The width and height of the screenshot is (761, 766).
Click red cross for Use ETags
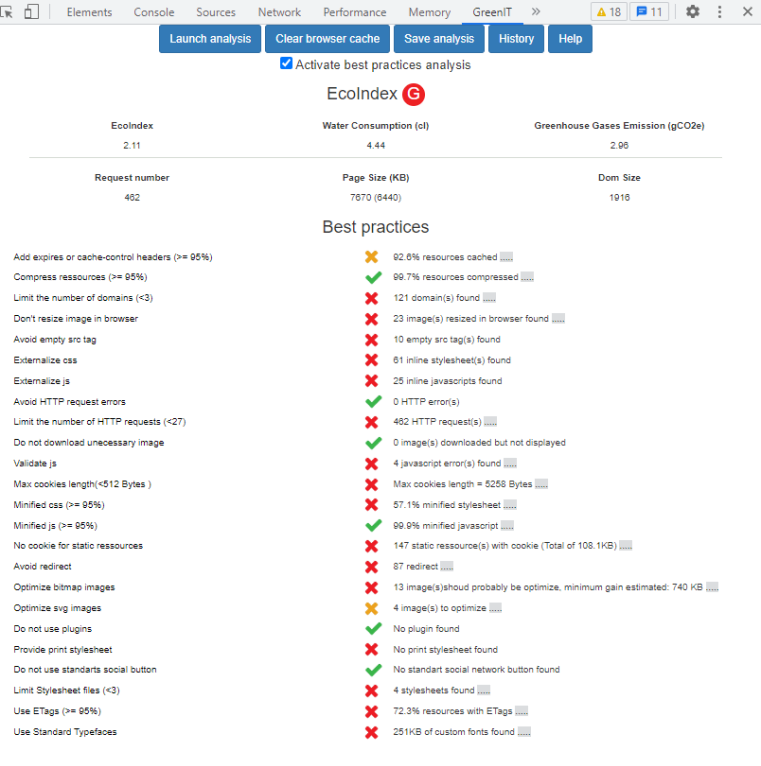[x=372, y=712]
